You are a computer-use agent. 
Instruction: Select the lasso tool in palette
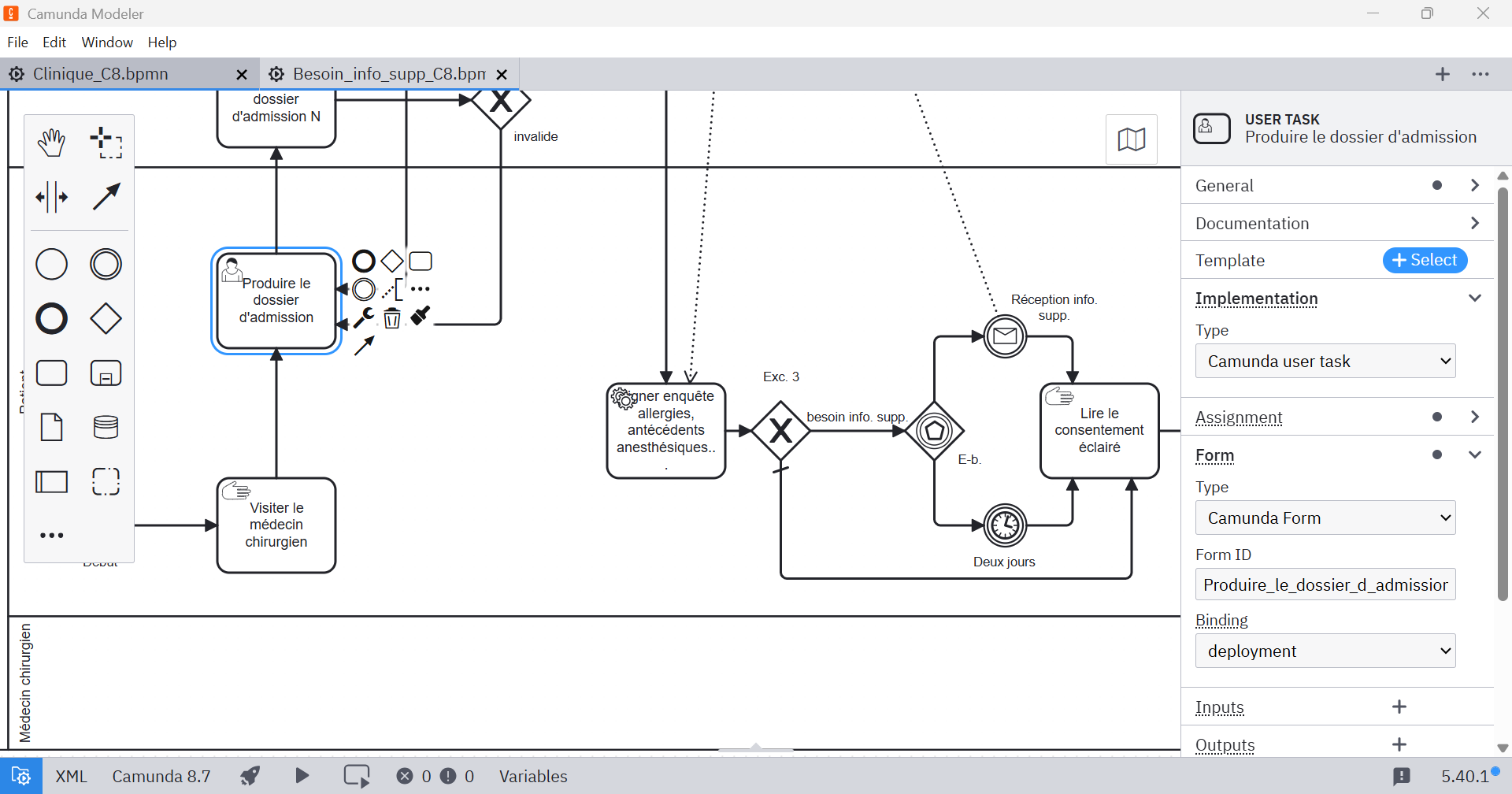[106, 143]
